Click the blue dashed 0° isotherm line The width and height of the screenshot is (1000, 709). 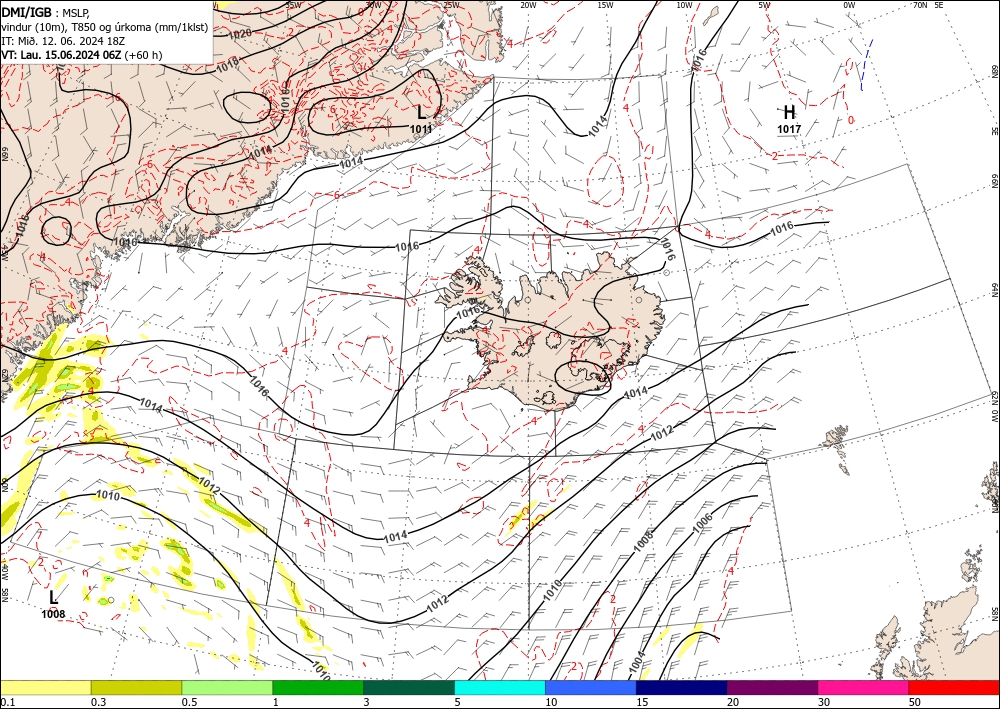coord(865,65)
